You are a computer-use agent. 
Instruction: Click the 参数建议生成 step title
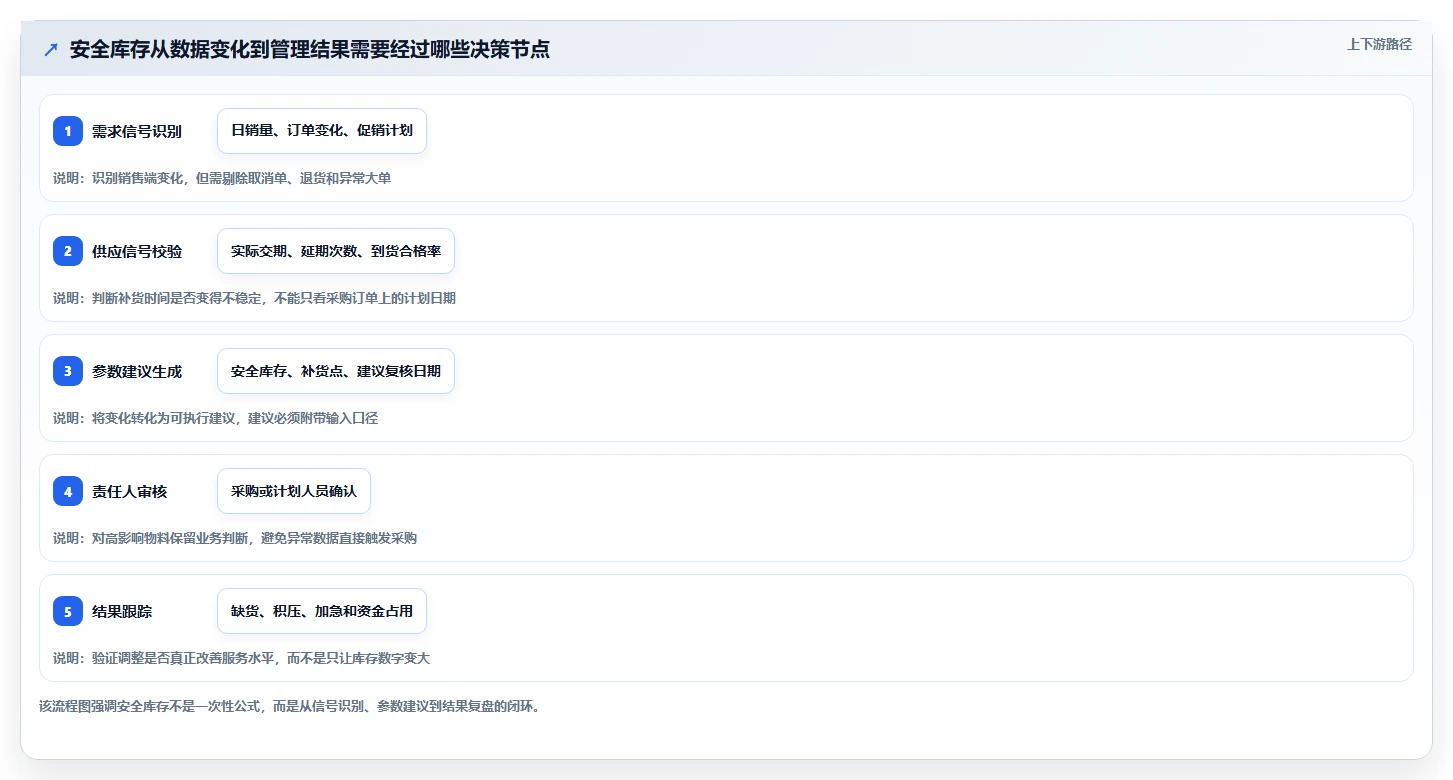pyautogui.click(x=137, y=371)
